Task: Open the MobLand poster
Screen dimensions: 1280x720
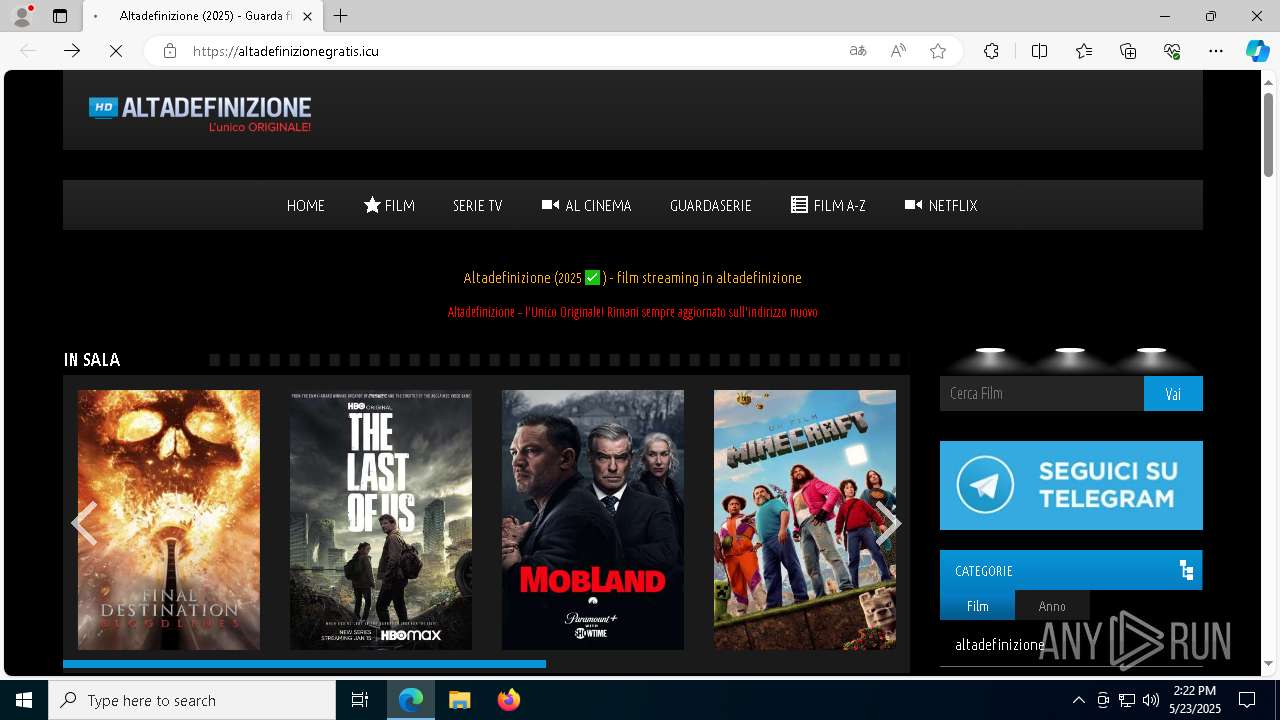Action: [x=593, y=520]
